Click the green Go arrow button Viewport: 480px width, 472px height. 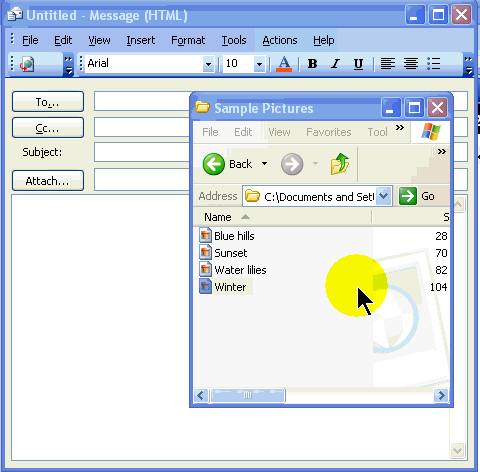click(408, 196)
